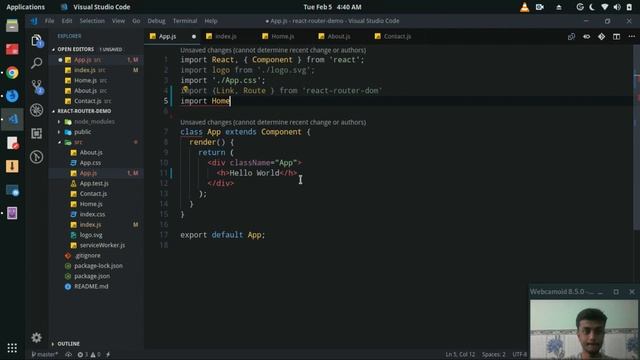Open the Go menu

(x=136, y=21)
